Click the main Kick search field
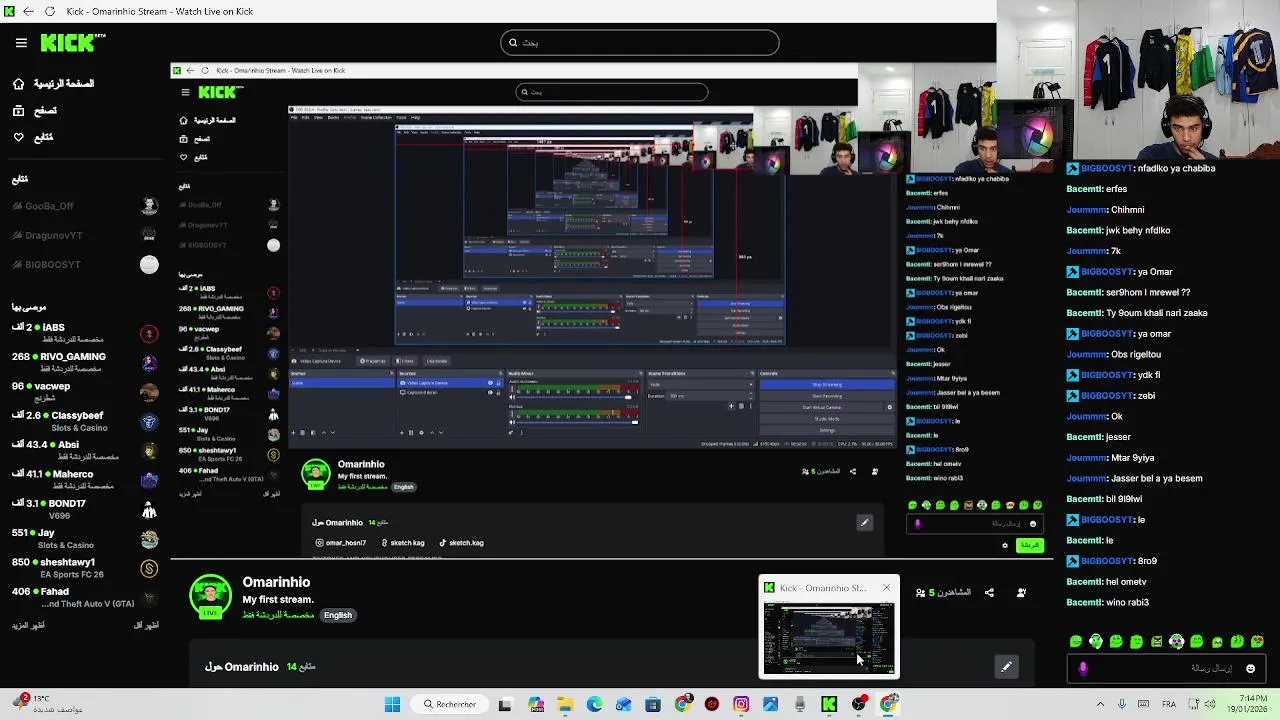This screenshot has height=720, width=1280. click(640, 42)
